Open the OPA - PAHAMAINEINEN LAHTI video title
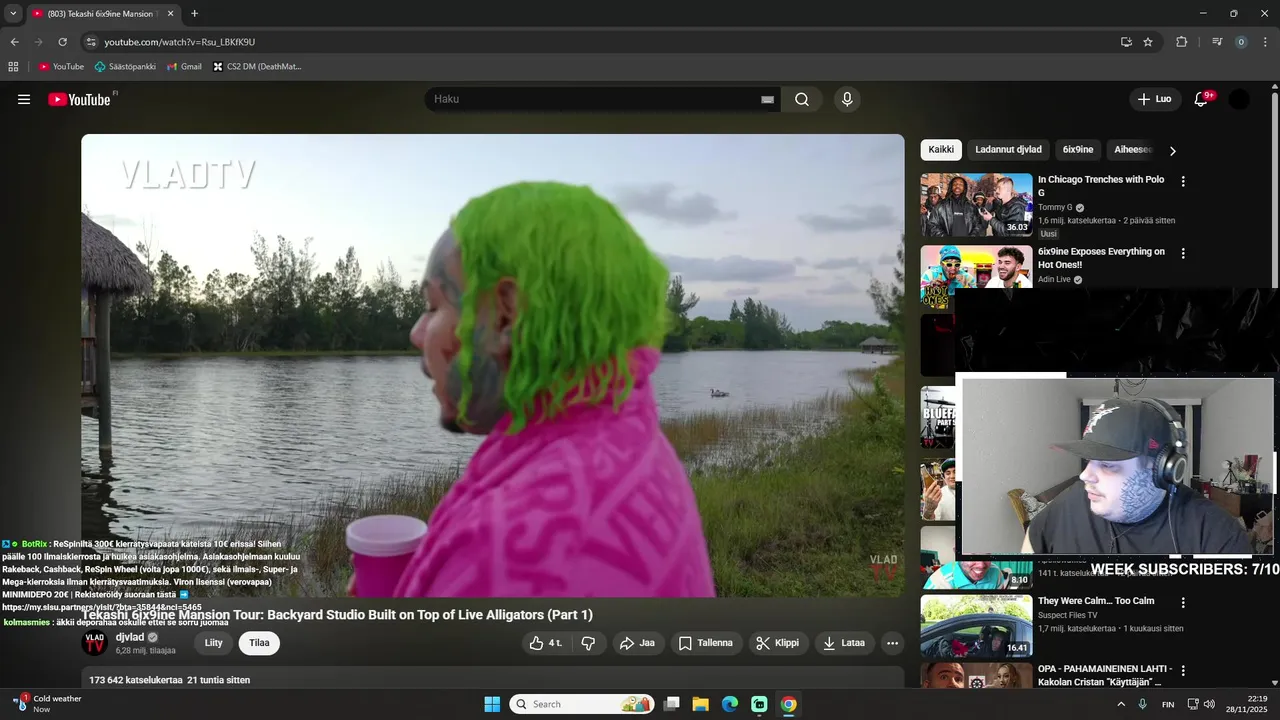 pyautogui.click(x=1104, y=675)
